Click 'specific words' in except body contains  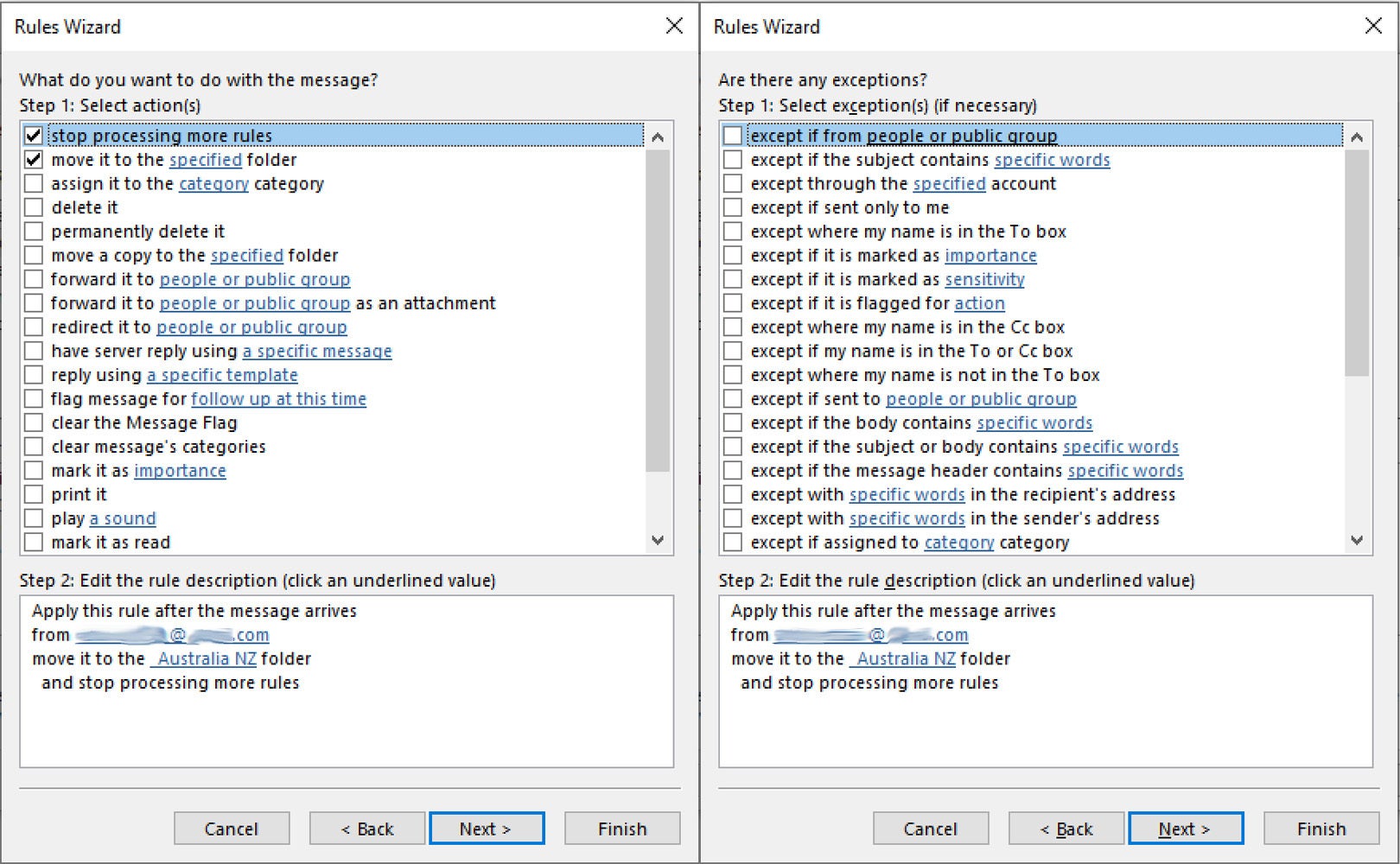point(1034,422)
